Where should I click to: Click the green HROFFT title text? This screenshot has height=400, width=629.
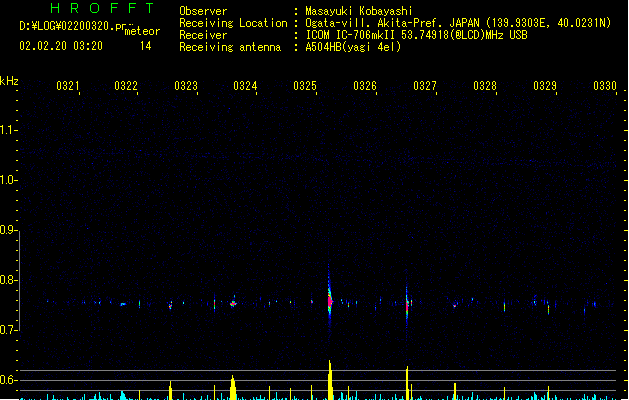pyautogui.click(x=103, y=8)
